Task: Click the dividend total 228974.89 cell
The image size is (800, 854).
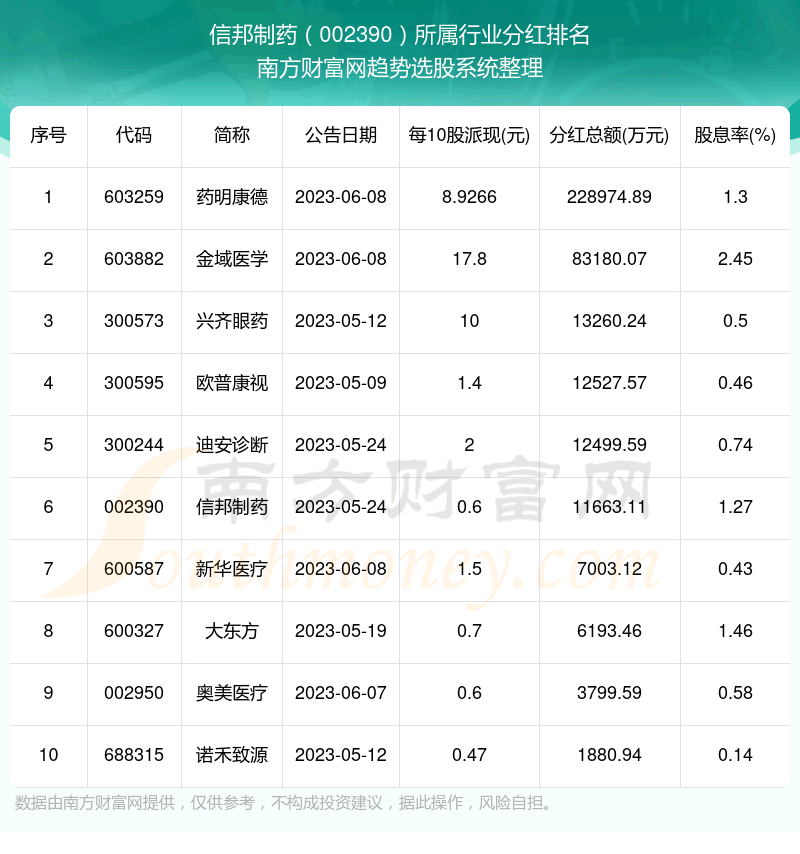Action: point(609,197)
